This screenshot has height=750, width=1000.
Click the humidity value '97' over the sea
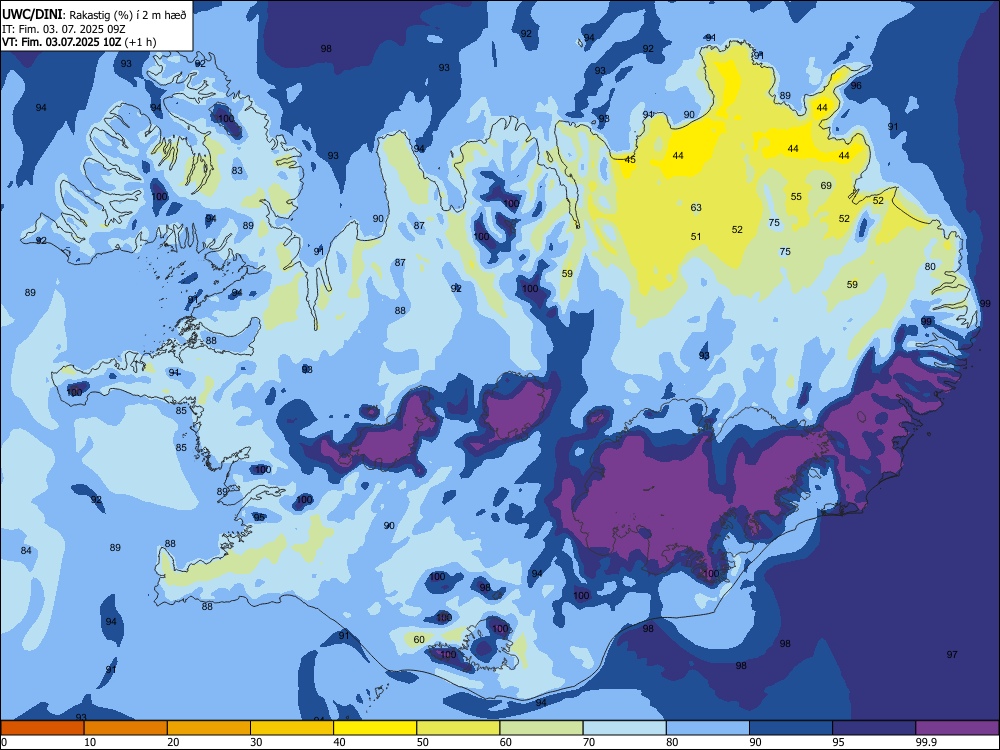click(952, 654)
